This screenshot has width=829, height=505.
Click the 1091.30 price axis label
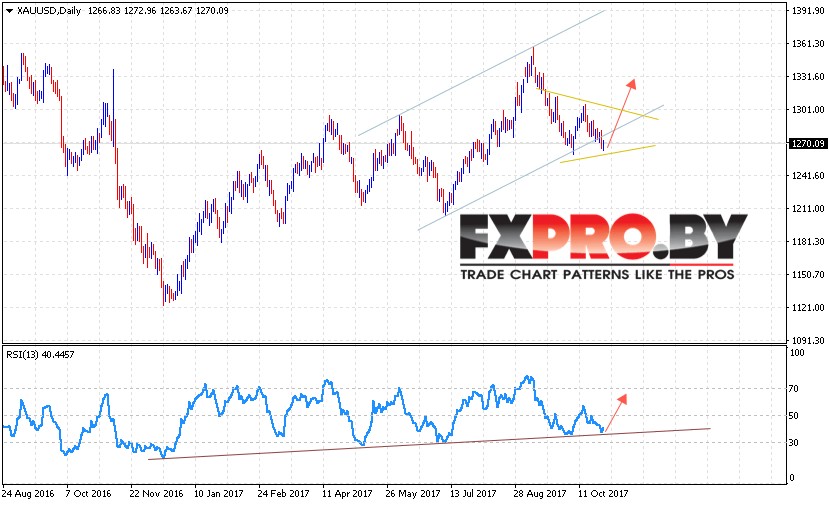[808, 340]
